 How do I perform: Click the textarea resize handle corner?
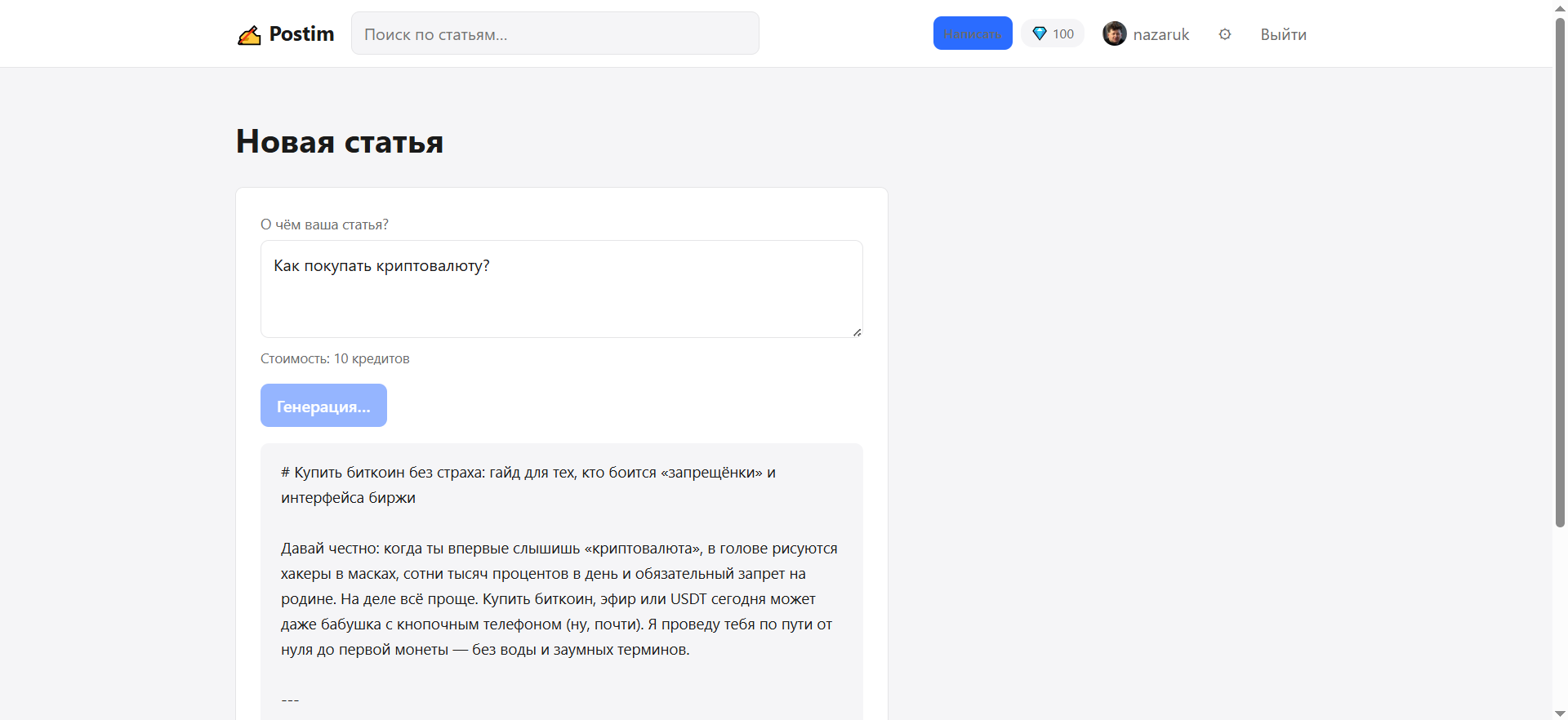[857, 332]
